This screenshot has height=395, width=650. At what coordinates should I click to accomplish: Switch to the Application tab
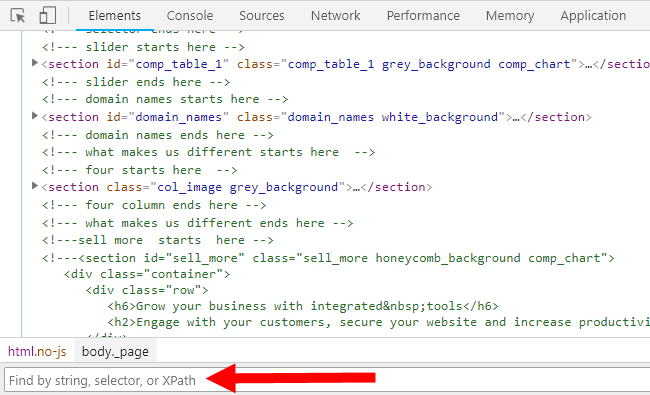[593, 16]
